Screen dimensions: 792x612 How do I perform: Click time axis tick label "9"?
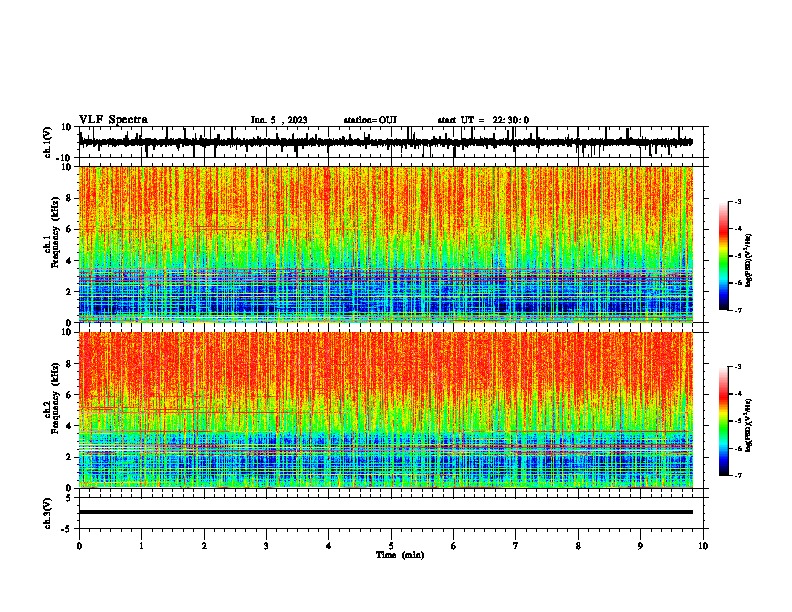640,546
